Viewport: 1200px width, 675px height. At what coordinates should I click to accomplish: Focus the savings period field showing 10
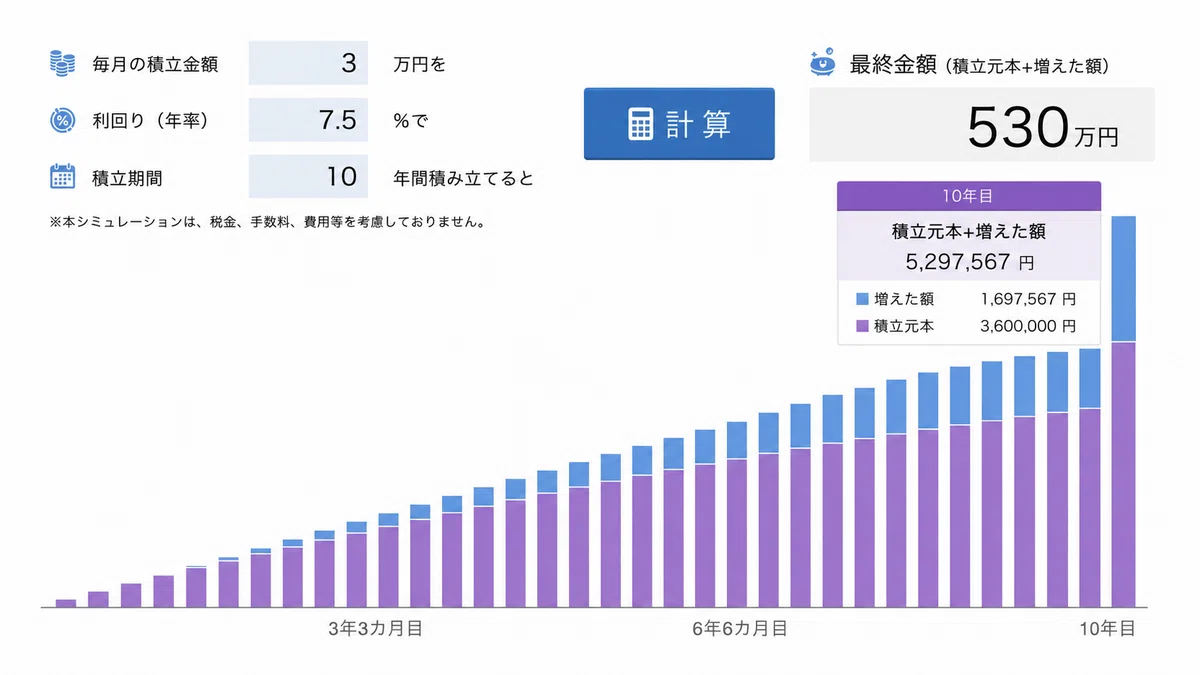[x=308, y=177]
